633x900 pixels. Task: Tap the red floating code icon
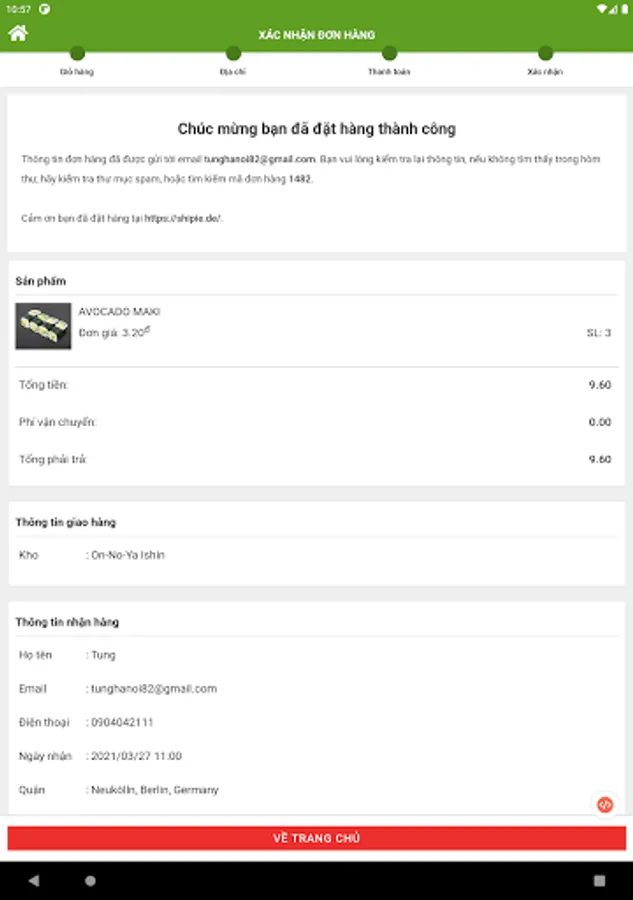(604, 804)
